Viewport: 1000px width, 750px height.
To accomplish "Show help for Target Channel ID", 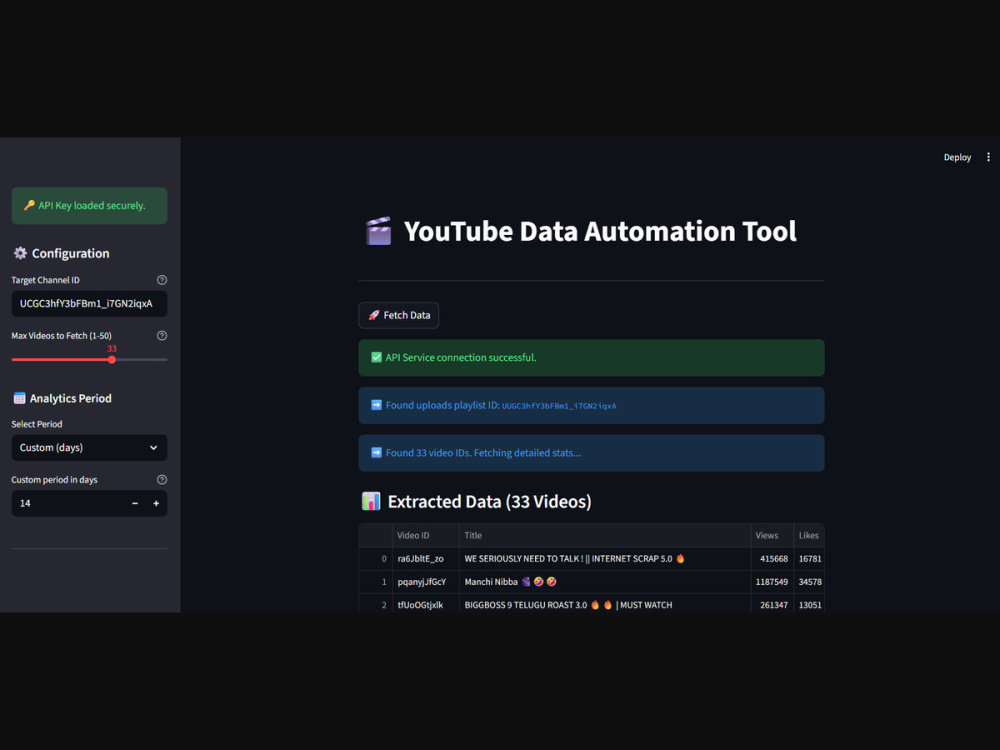I will coord(162,280).
